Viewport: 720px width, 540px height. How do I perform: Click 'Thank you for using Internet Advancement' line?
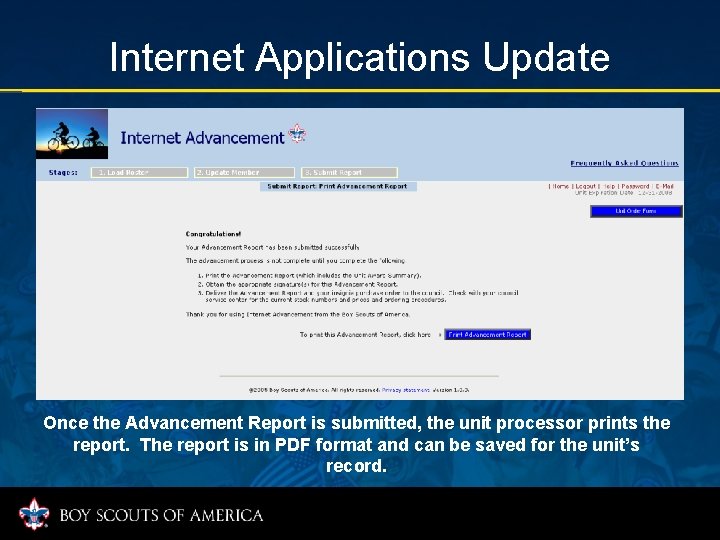(x=298, y=315)
